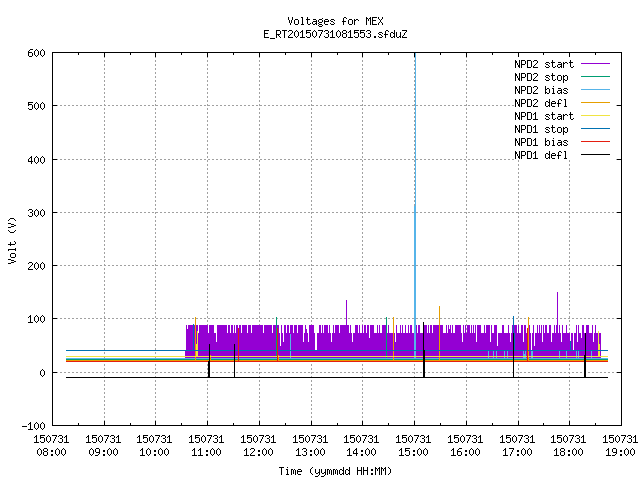Image resolution: width=640 pixels, height=480 pixels.
Task: Click the purple NPD2 start legend line
Action: (595, 64)
